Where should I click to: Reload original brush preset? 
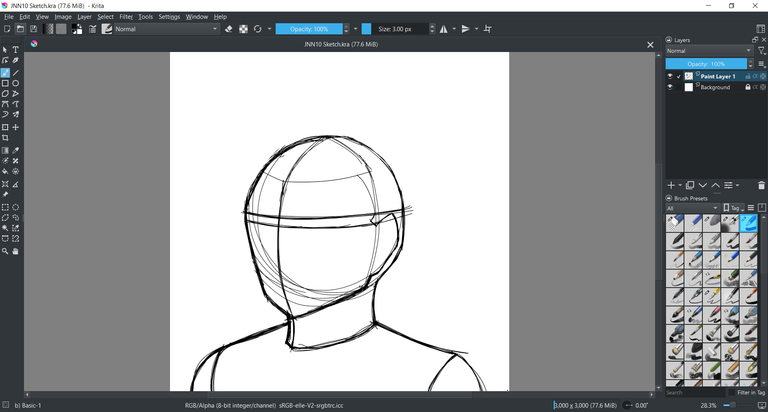pyautogui.click(x=258, y=29)
